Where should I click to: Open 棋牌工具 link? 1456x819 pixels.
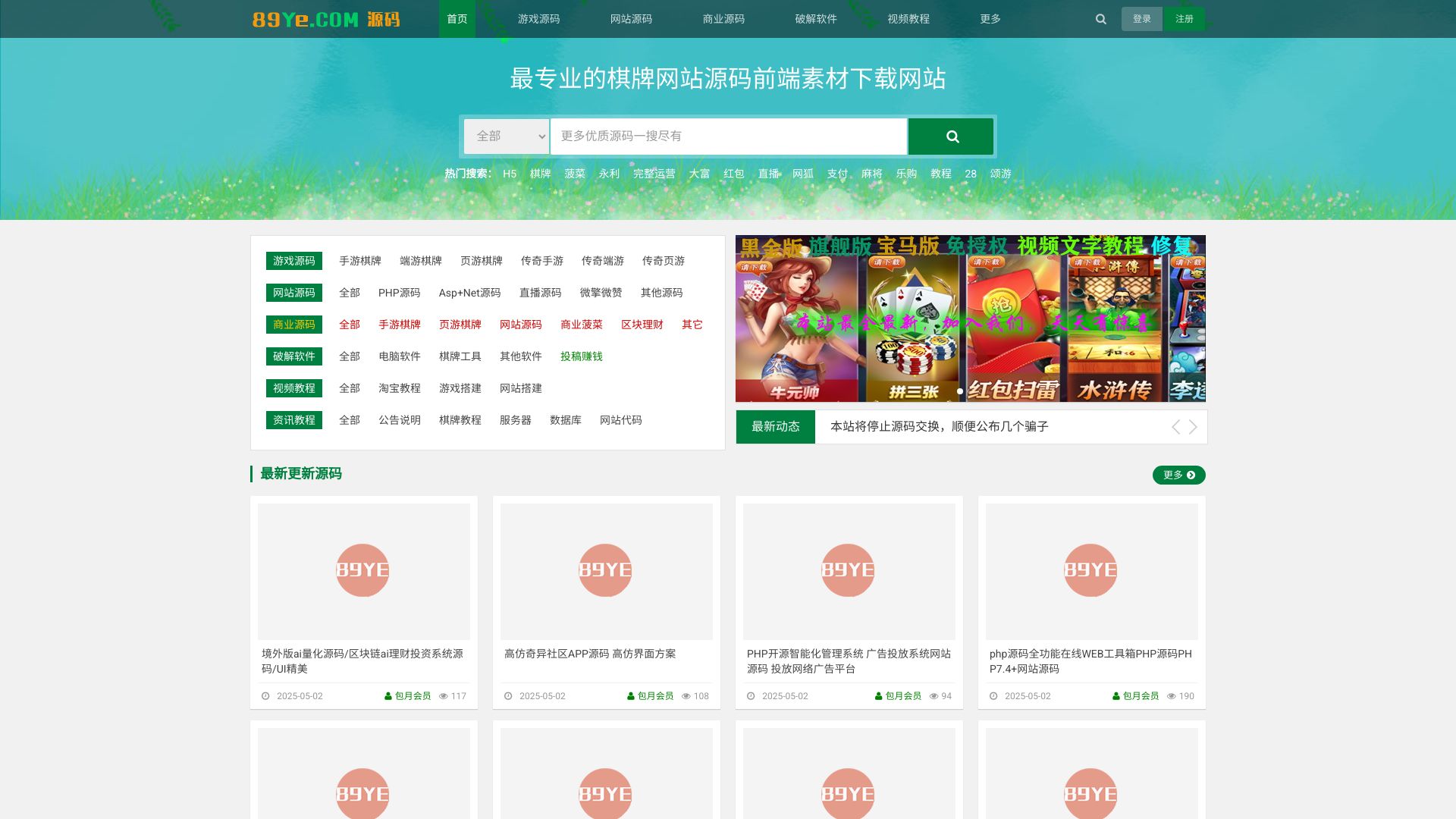460,356
